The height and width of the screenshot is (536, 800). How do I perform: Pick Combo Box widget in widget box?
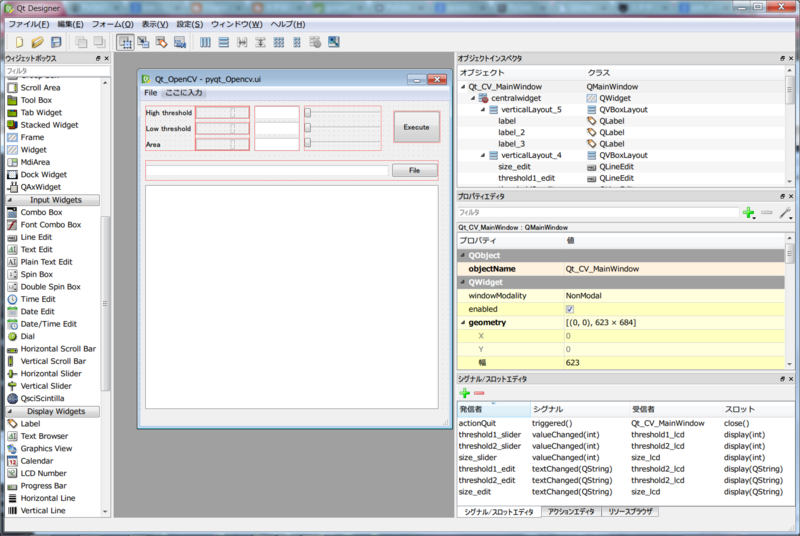point(41,212)
